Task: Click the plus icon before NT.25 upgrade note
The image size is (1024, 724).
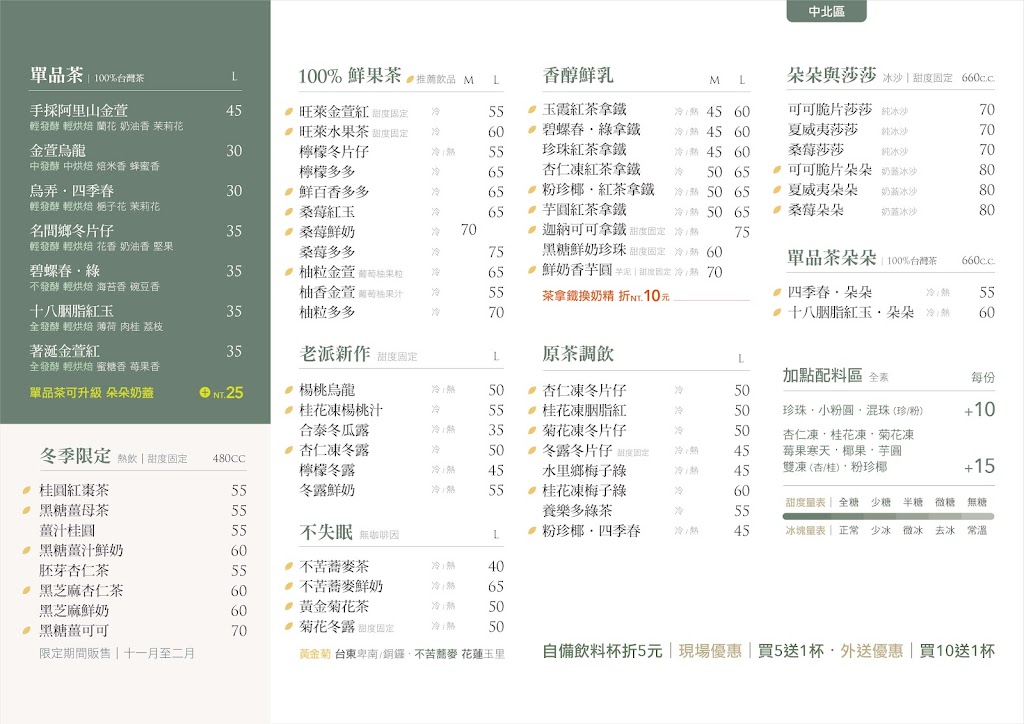Action: (x=203, y=394)
